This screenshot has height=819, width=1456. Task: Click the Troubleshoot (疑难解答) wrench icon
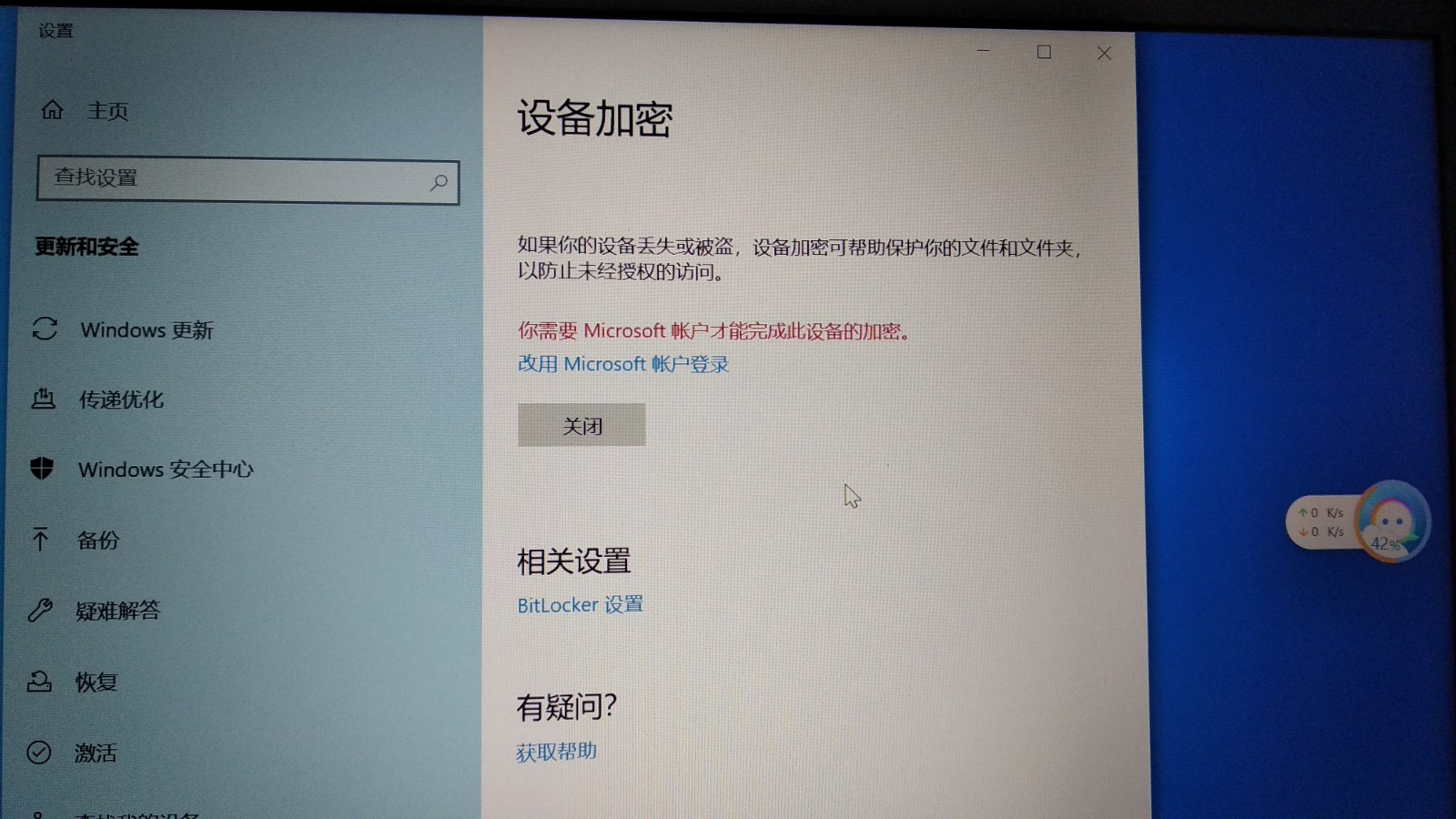point(40,609)
